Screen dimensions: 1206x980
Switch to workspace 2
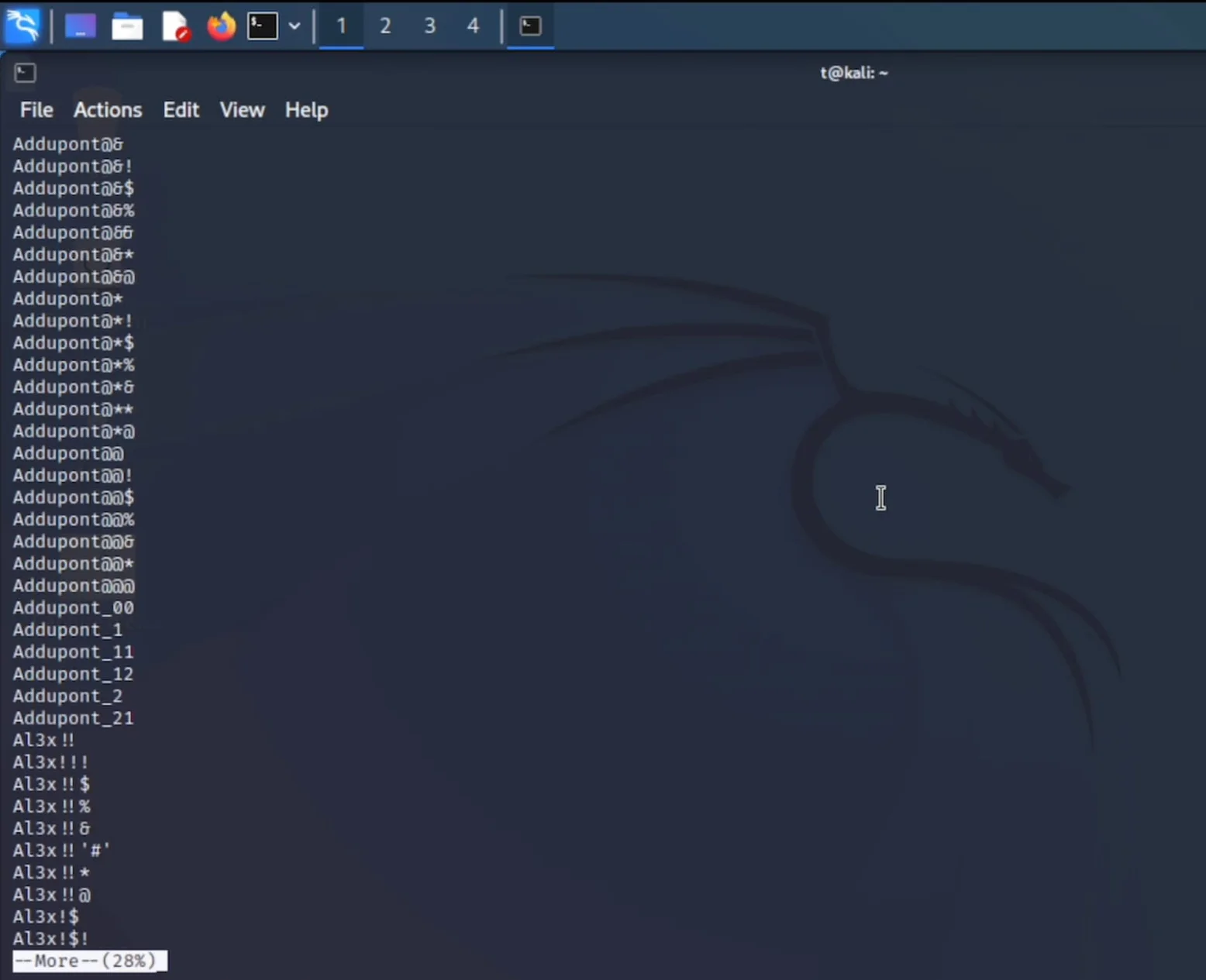tap(385, 26)
